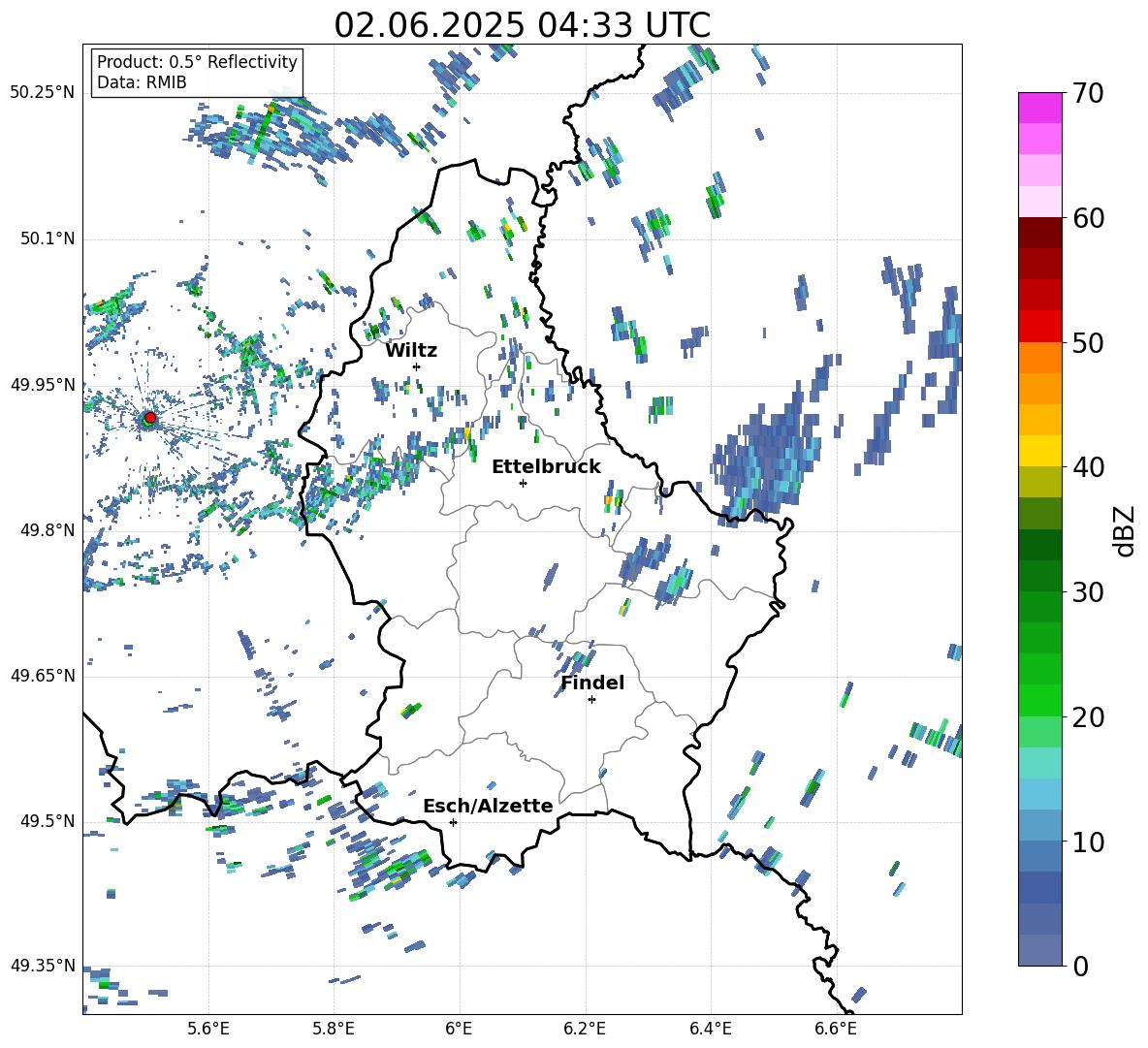Click the Esch/Alzette city label
Viewport: 1148px width, 1048px height.
488,806
